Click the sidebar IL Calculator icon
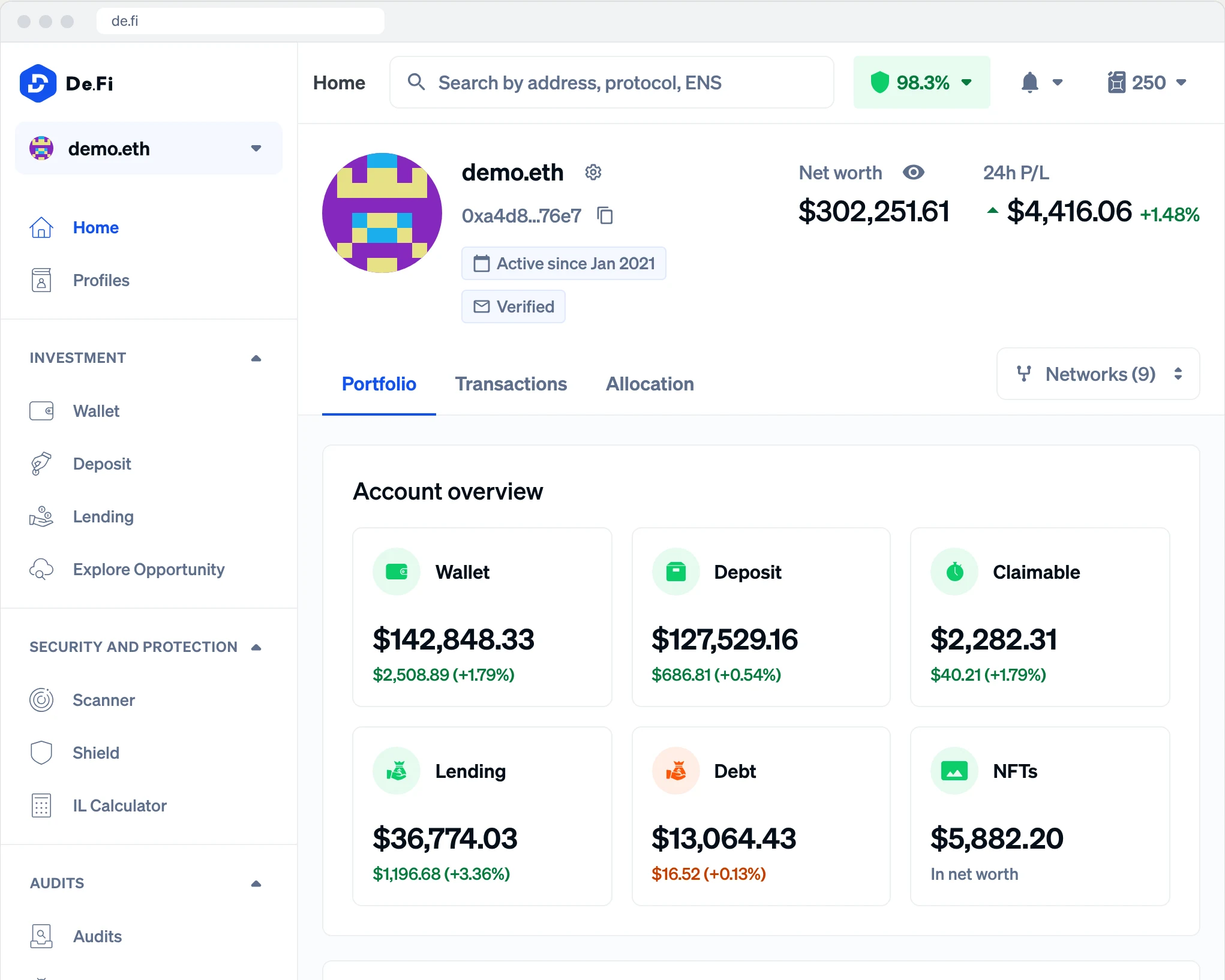1225x980 pixels. click(41, 805)
